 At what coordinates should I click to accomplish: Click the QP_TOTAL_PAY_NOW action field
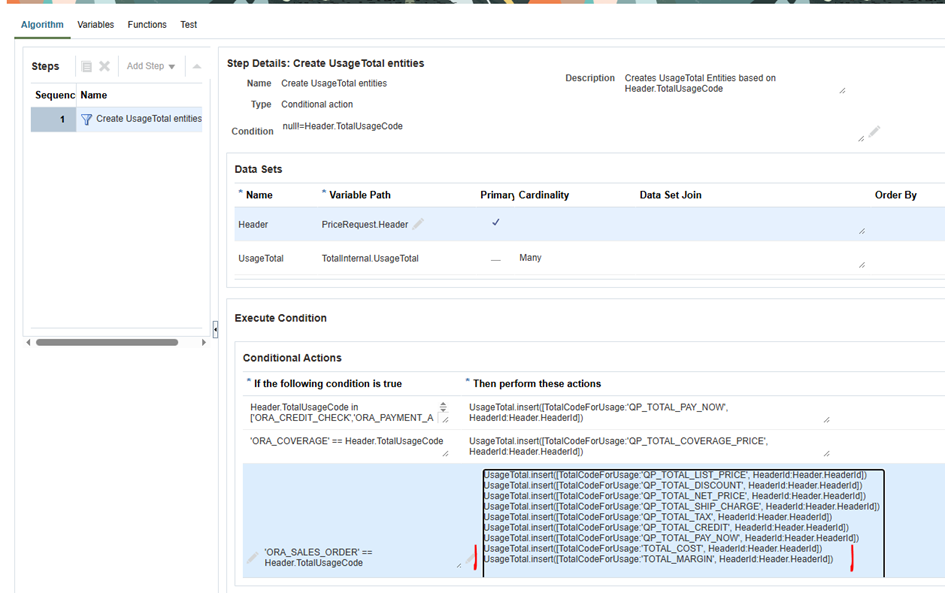[x=648, y=412]
